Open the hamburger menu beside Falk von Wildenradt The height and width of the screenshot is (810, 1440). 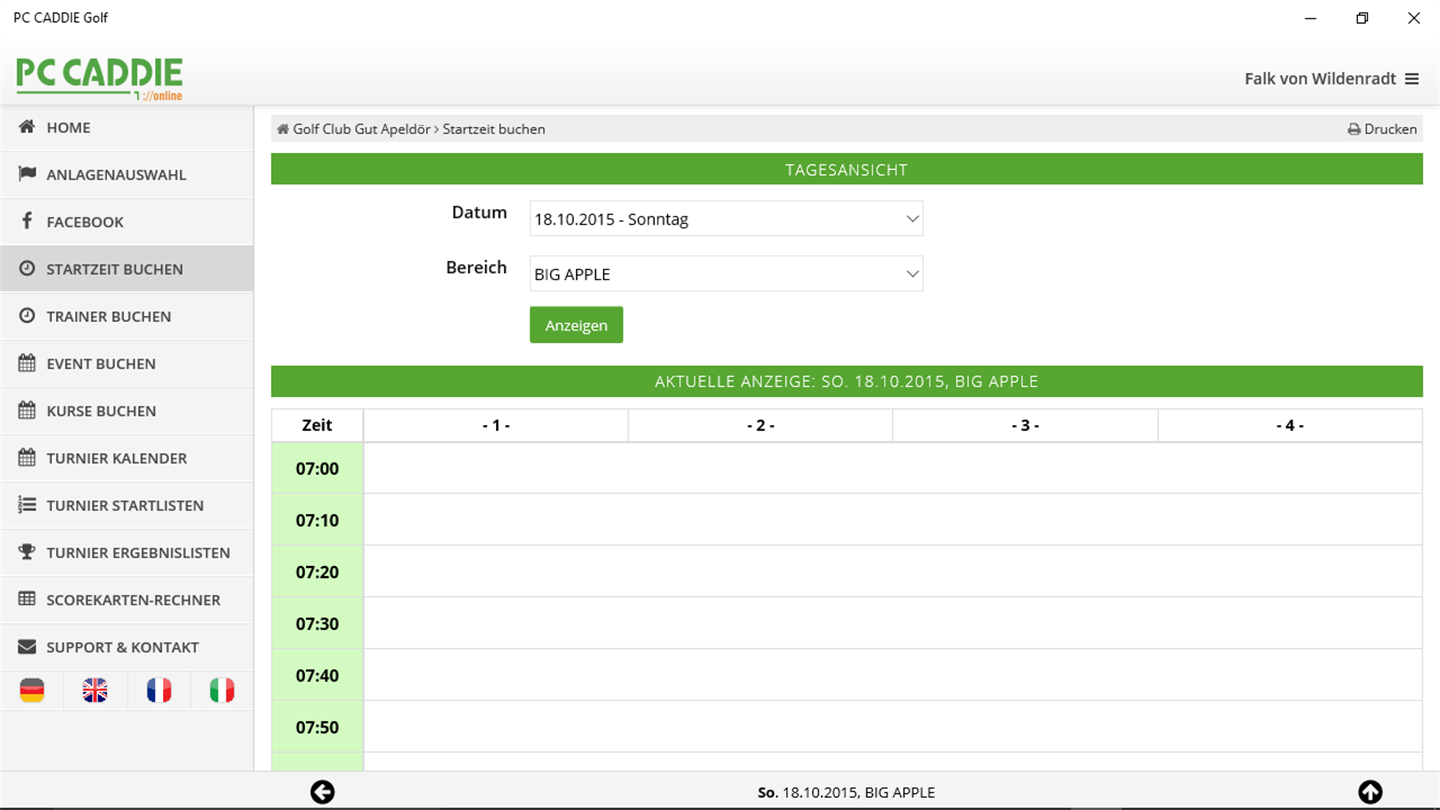pos(1412,78)
